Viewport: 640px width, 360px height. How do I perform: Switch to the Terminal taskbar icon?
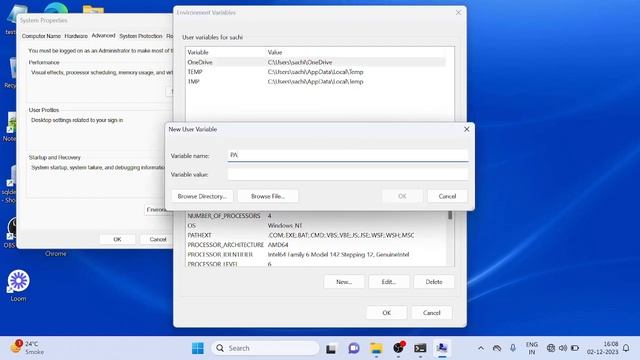point(420,348)
